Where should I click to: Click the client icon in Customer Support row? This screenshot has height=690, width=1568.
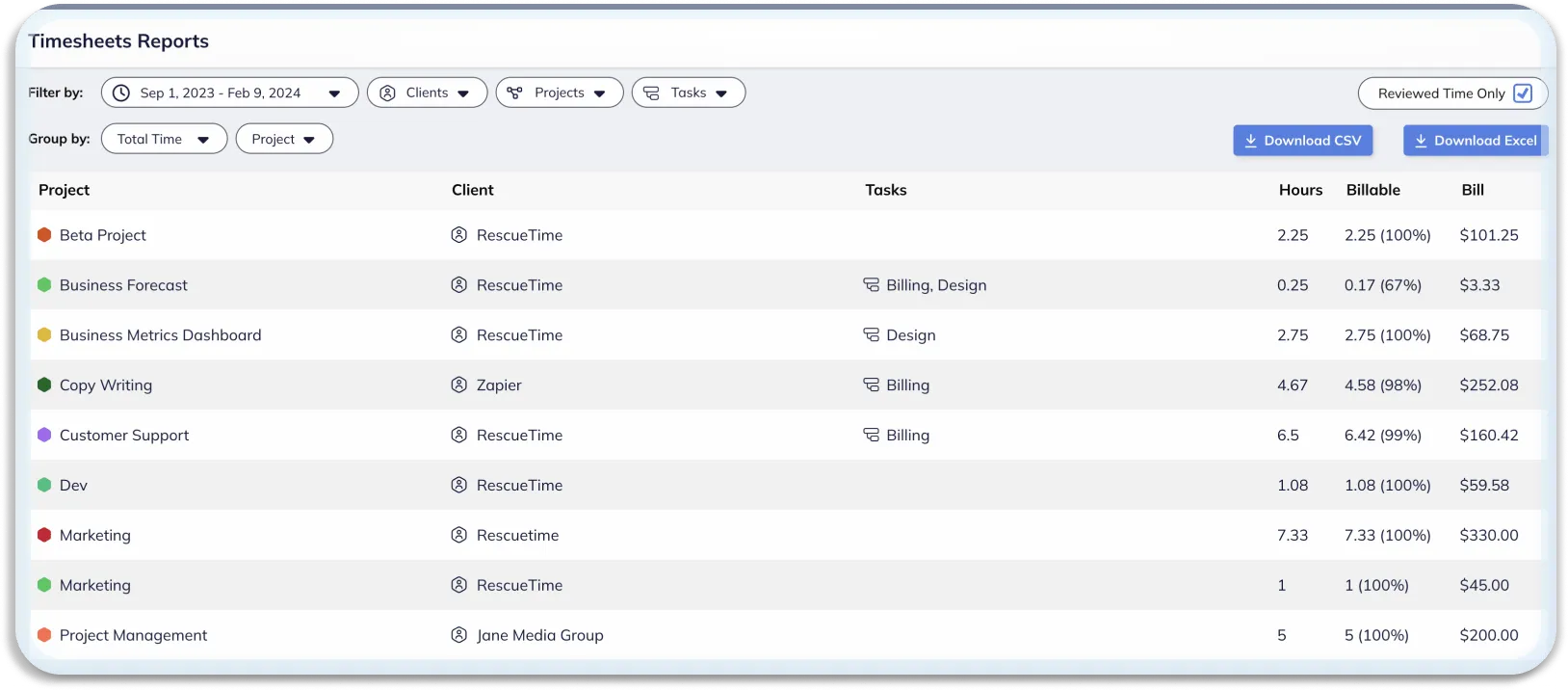point(459,435)
